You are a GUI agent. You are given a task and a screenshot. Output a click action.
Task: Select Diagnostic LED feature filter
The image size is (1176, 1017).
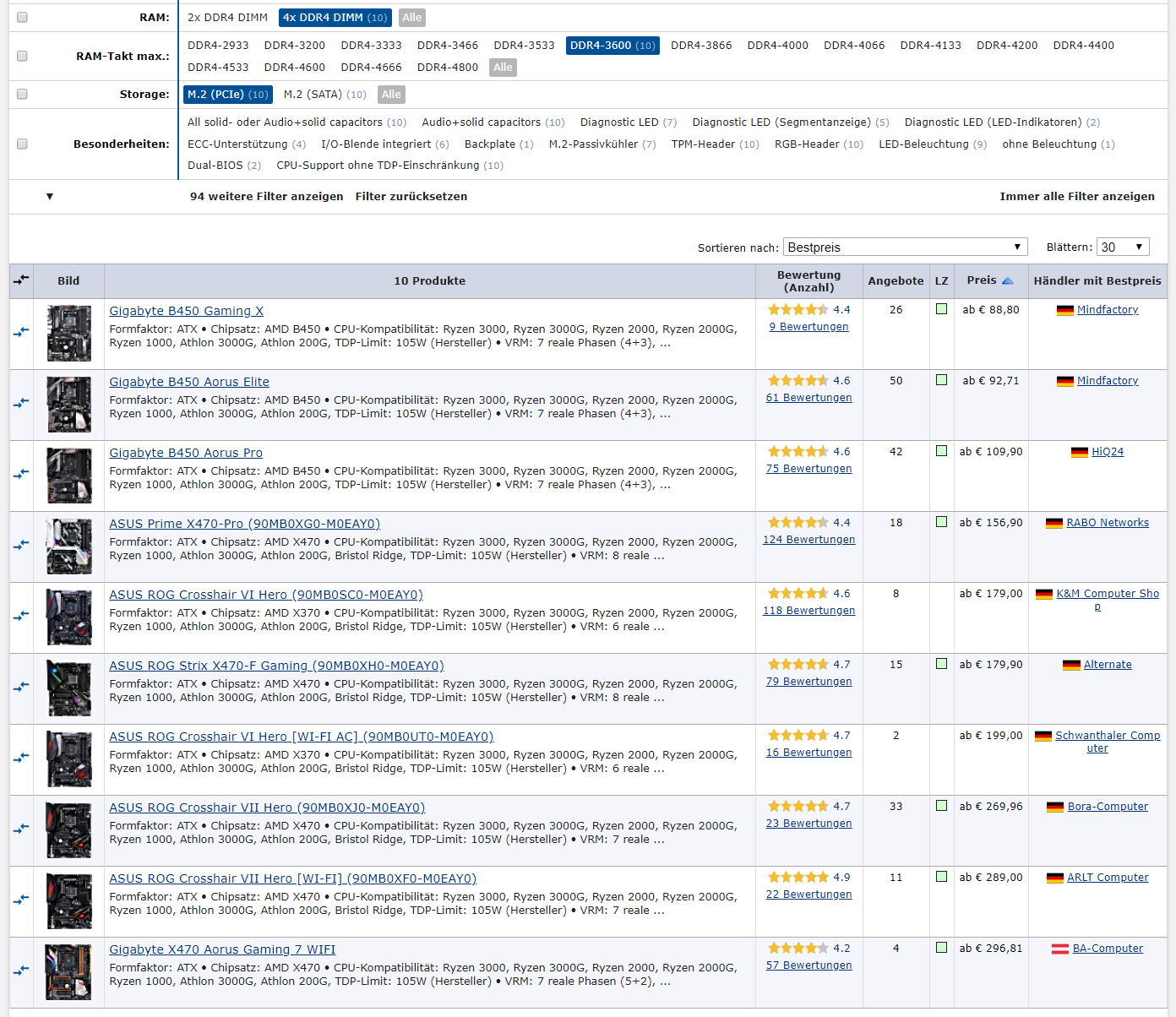coord(629,122)
